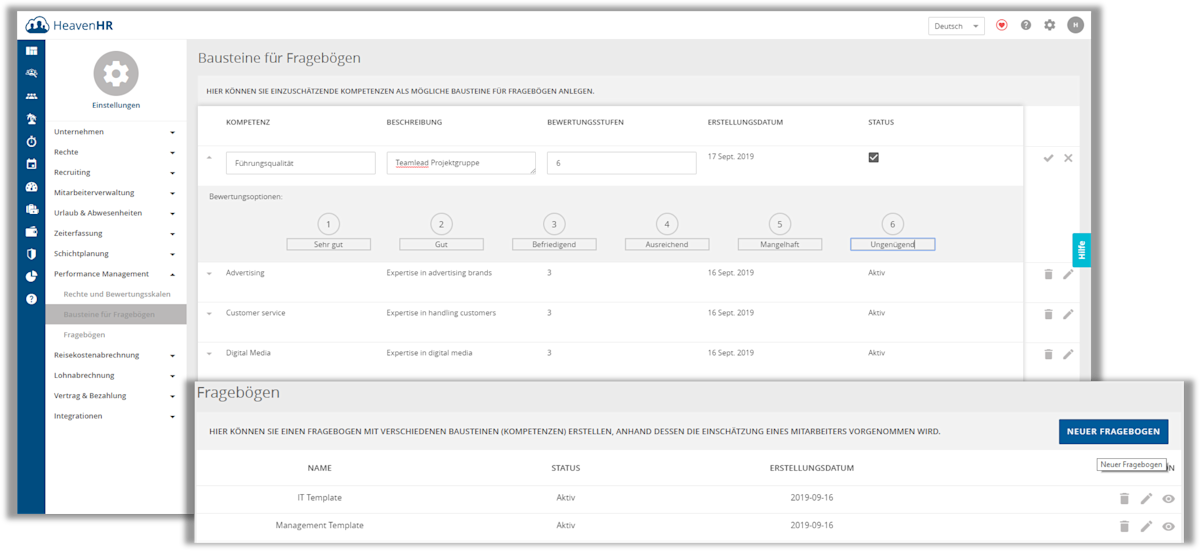The height and width of the screenshot is (551, 1200).
Task: Expand the Customer service row chevron
Action: click(x=210, y=313)
